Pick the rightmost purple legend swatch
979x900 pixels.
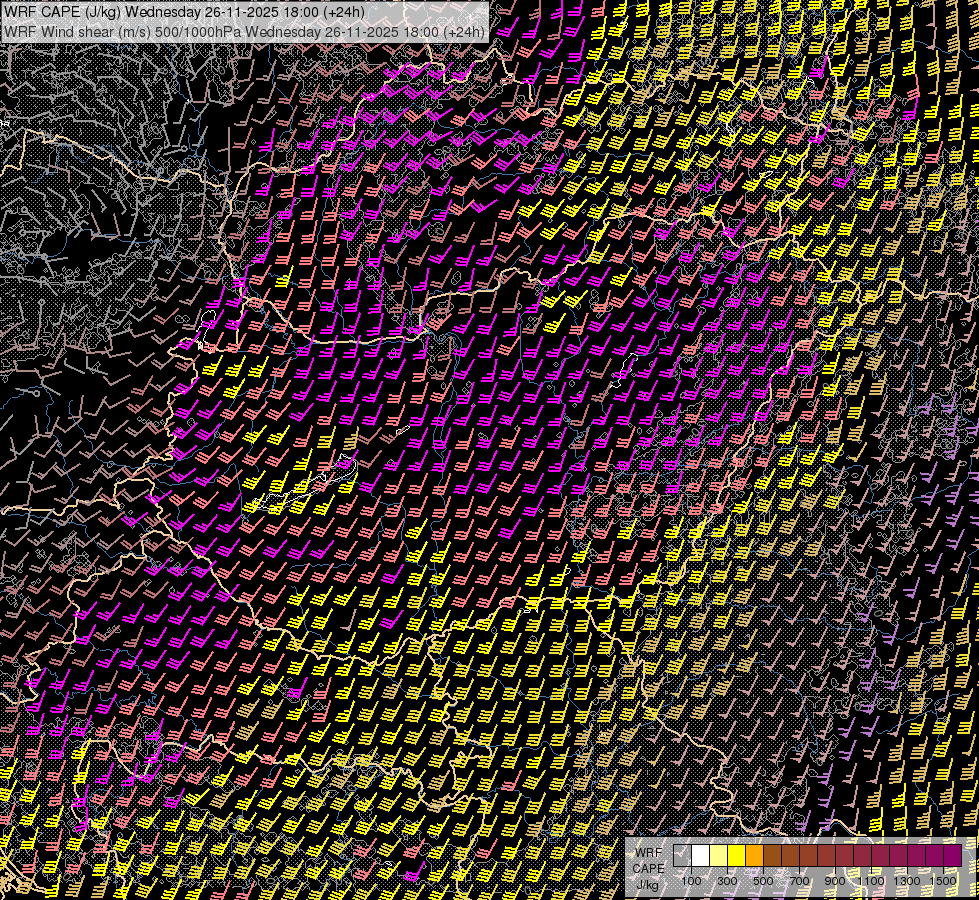pos(952,856)
